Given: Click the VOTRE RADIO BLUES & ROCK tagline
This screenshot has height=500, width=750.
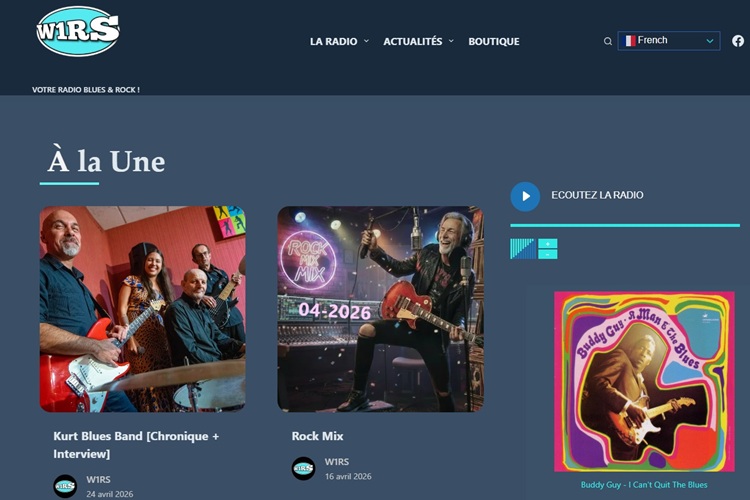Looking at the screenshot, I should (x=86, y=89).
